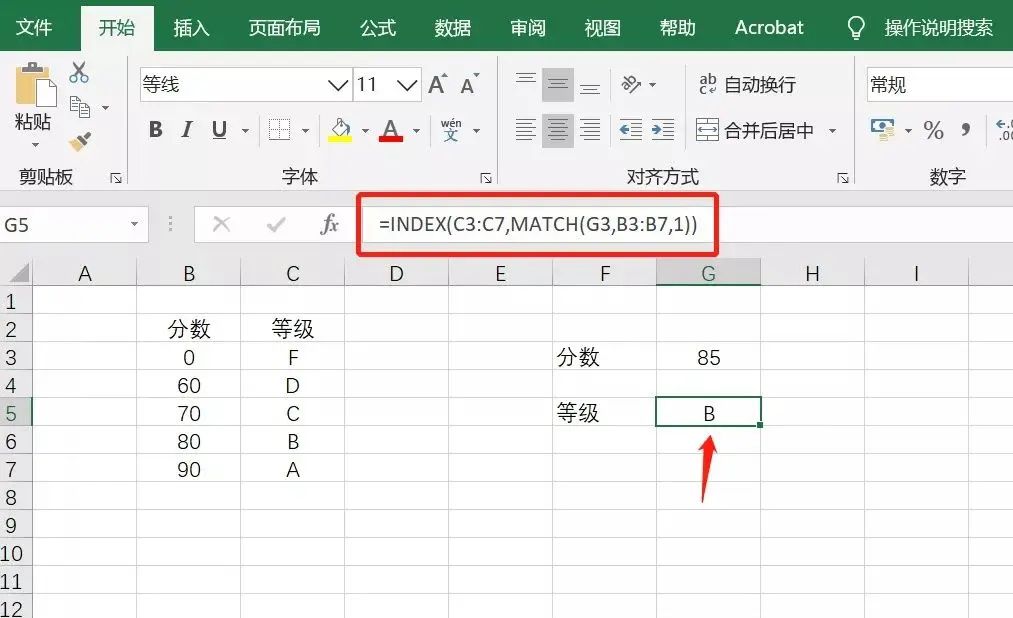Toggle 合并后居中 merge cells
This screenshot has height=618, width=1013.
[750, 131]
